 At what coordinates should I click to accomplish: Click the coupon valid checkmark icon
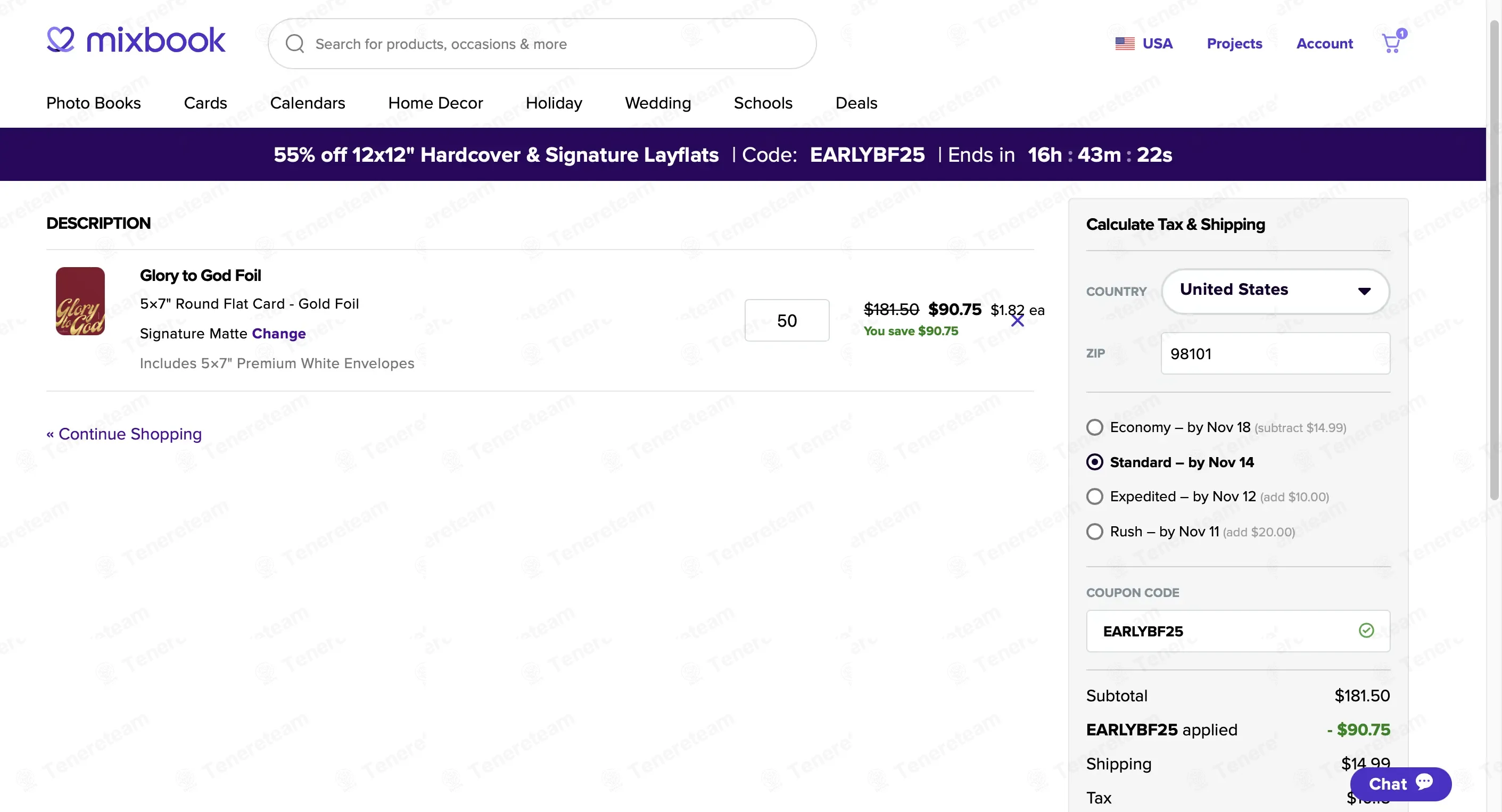click(x=1366, y=631)
